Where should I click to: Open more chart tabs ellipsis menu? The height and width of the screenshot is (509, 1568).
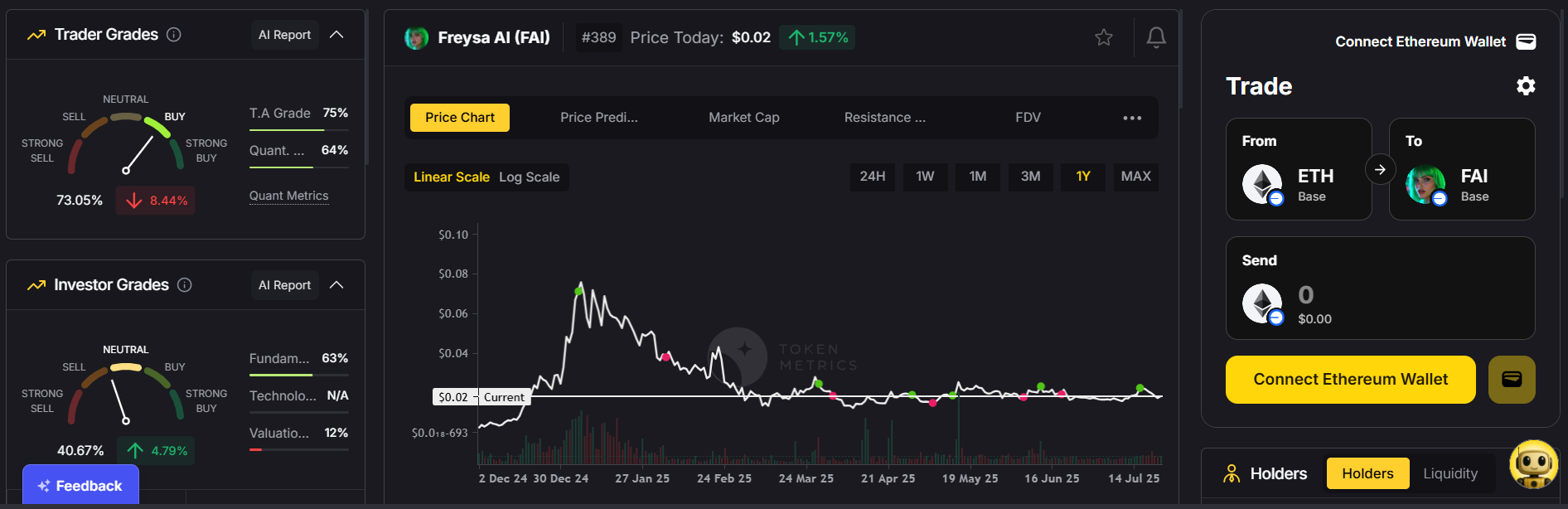[x=1132, y=118]
